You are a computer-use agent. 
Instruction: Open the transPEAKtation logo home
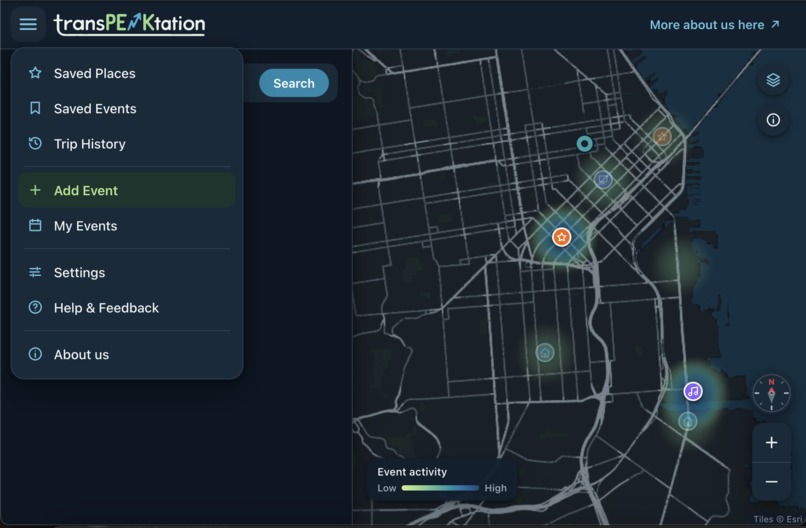[x=130, y=24]
